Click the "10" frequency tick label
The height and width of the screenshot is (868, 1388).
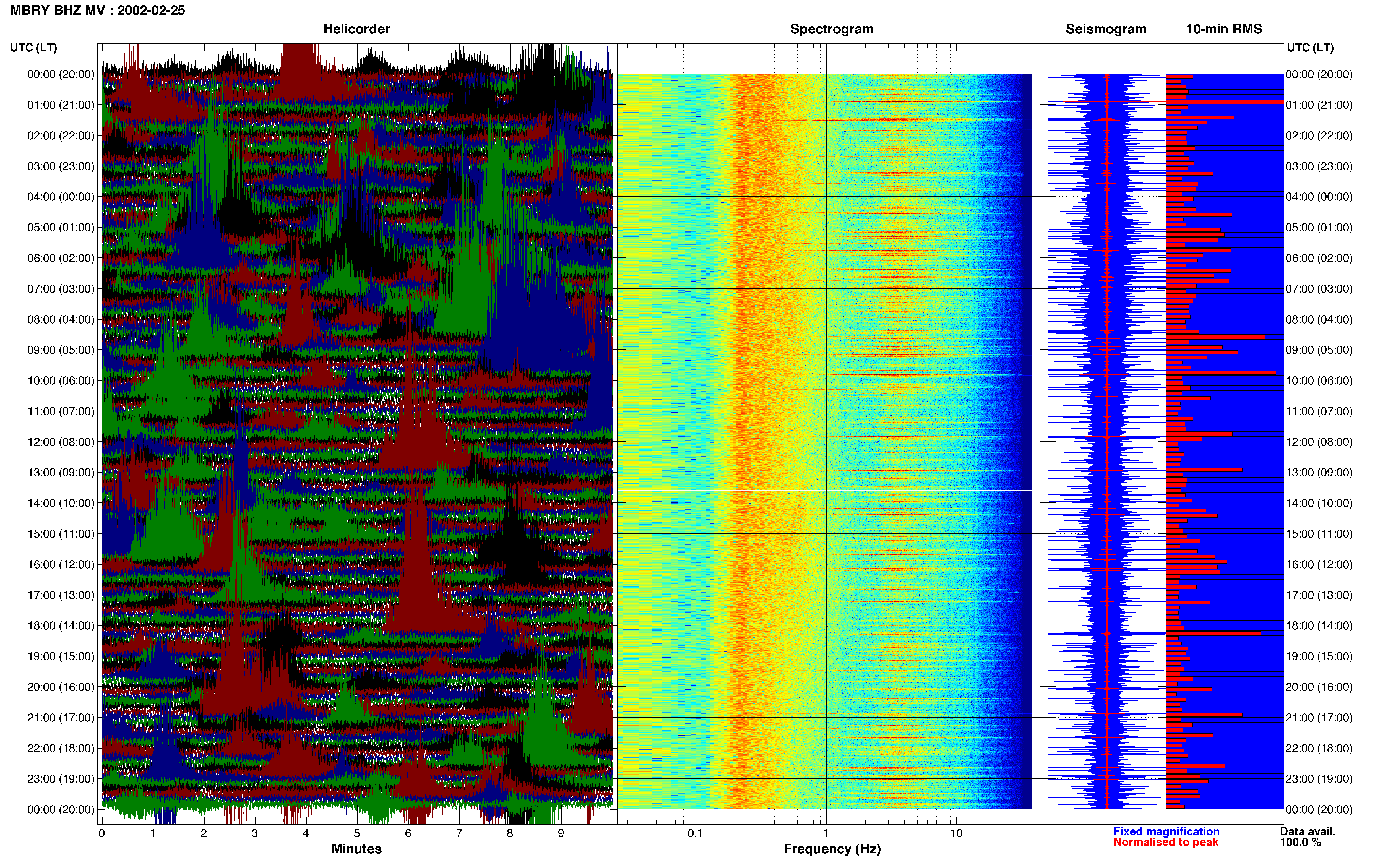[x=956, y=833]
